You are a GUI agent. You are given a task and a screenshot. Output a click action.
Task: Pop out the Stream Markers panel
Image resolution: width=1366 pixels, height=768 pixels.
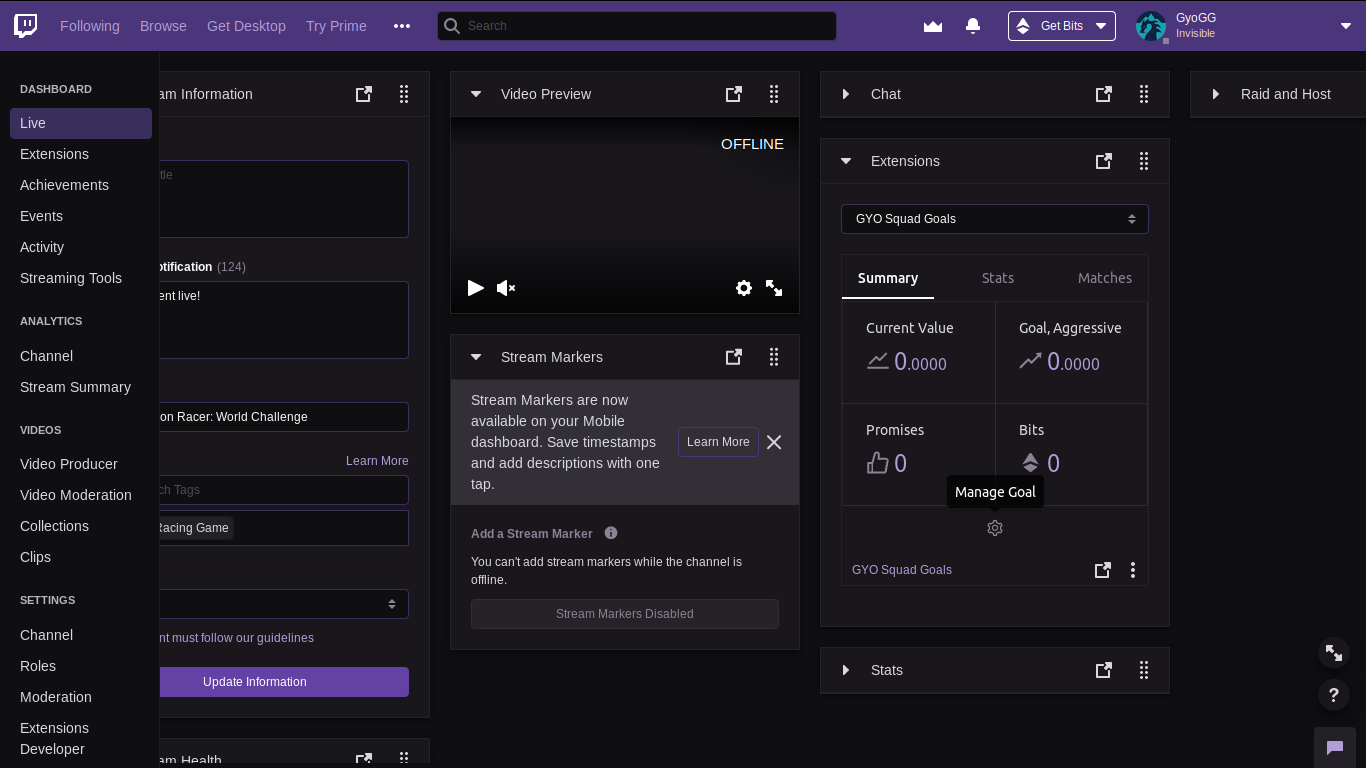tap(734, 357)
